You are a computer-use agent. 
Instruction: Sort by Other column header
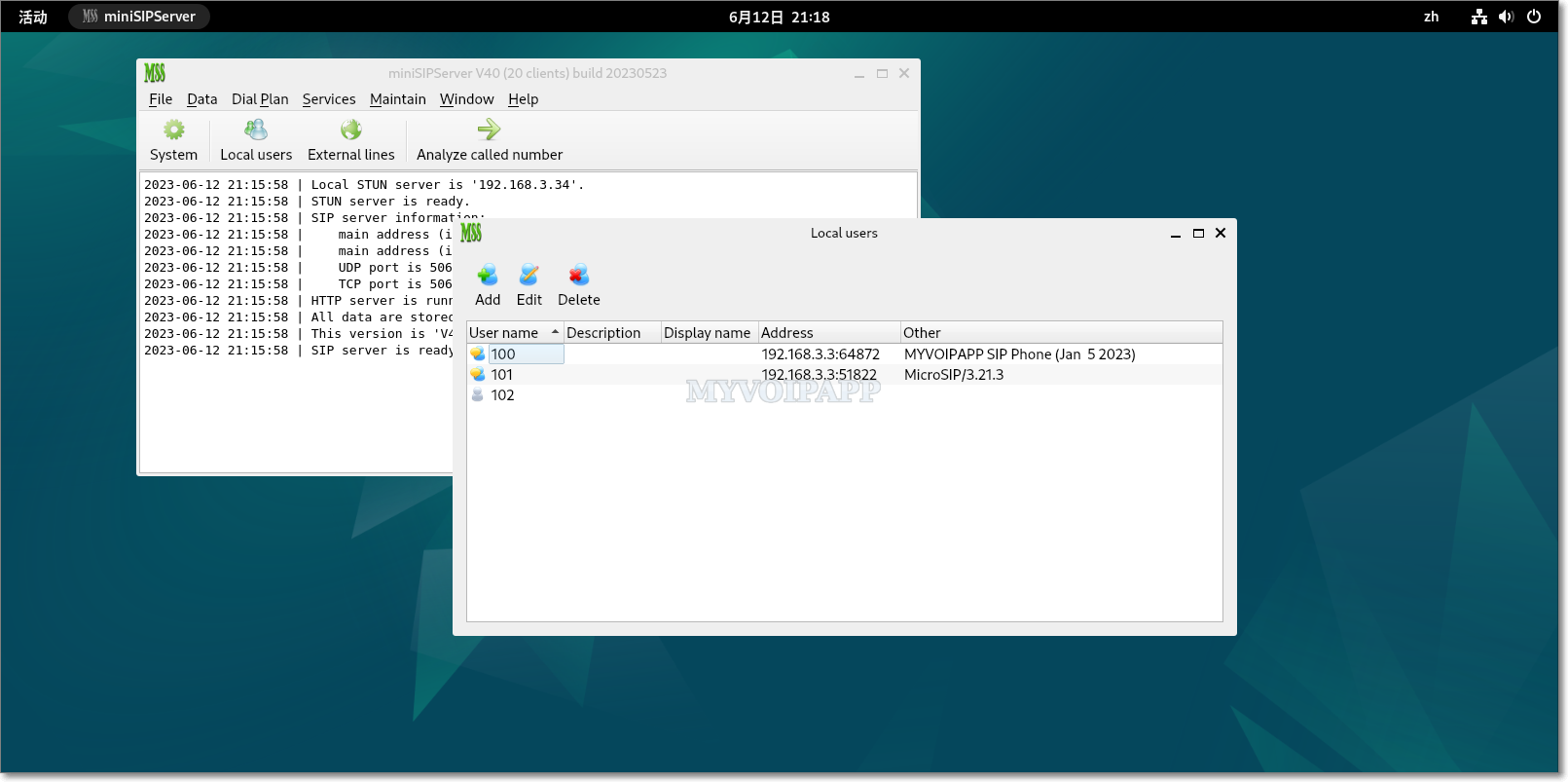coord(1061,333)
